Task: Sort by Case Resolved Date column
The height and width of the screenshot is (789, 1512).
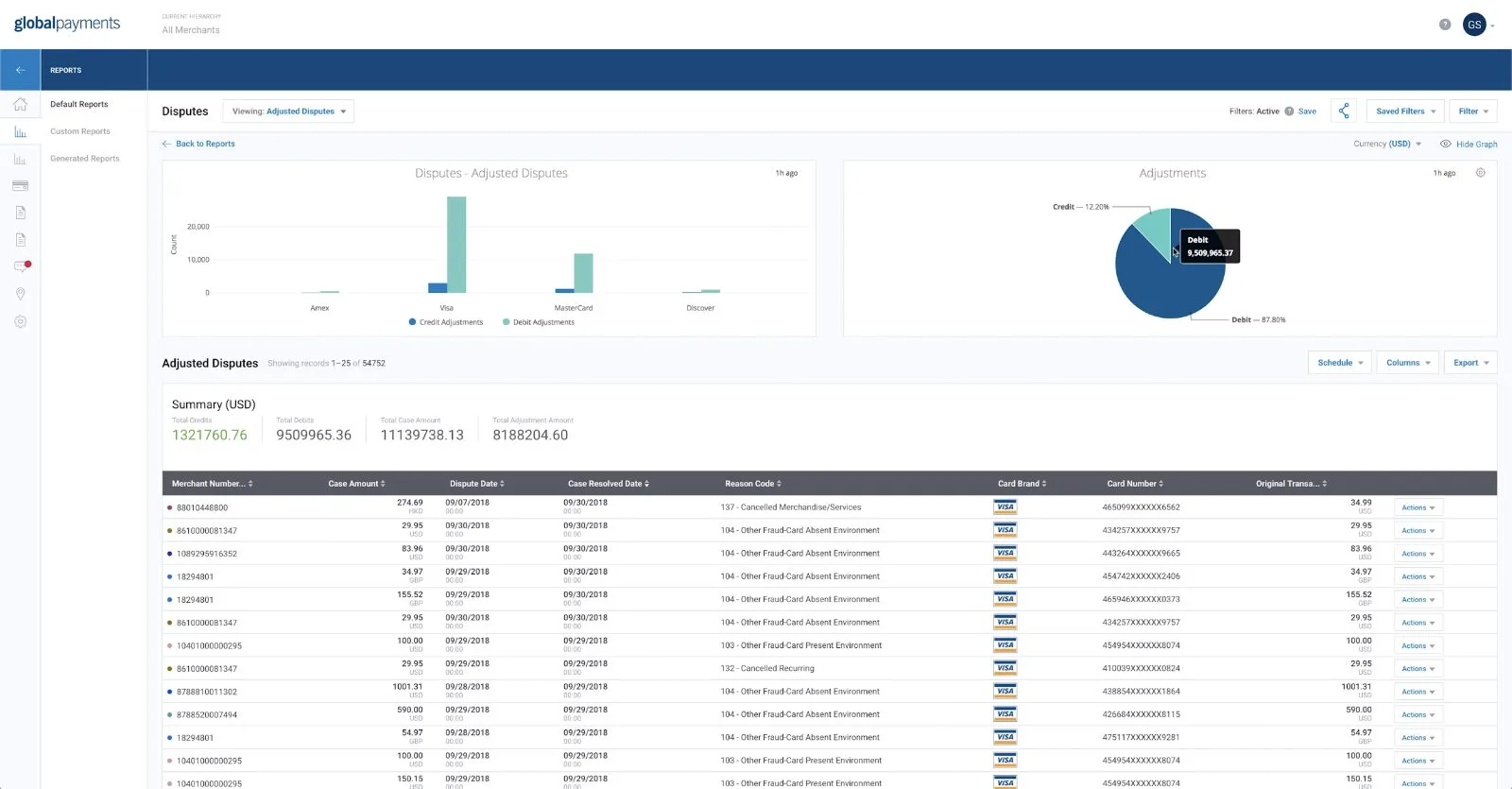Action: [x=609, y=484]
